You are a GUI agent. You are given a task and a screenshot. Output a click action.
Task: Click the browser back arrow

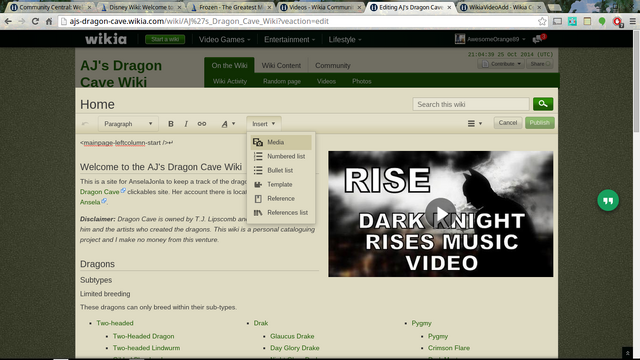coord(8,21)
